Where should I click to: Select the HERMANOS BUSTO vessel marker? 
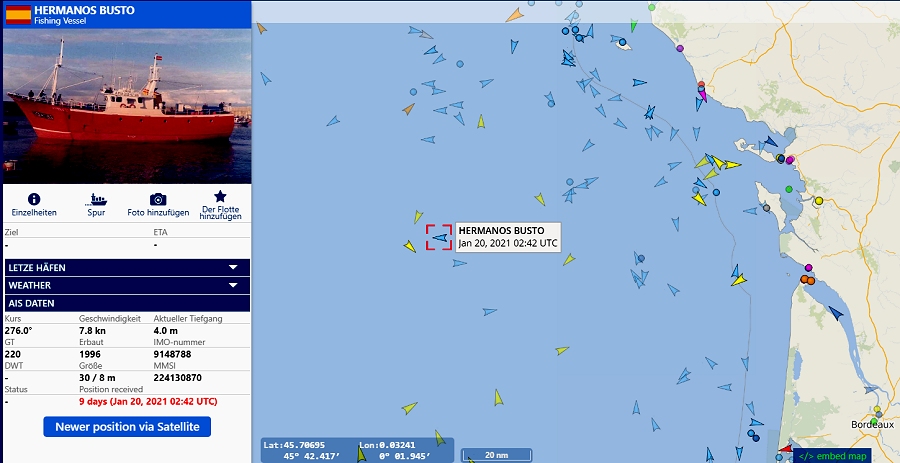click(x=440, y=237)
